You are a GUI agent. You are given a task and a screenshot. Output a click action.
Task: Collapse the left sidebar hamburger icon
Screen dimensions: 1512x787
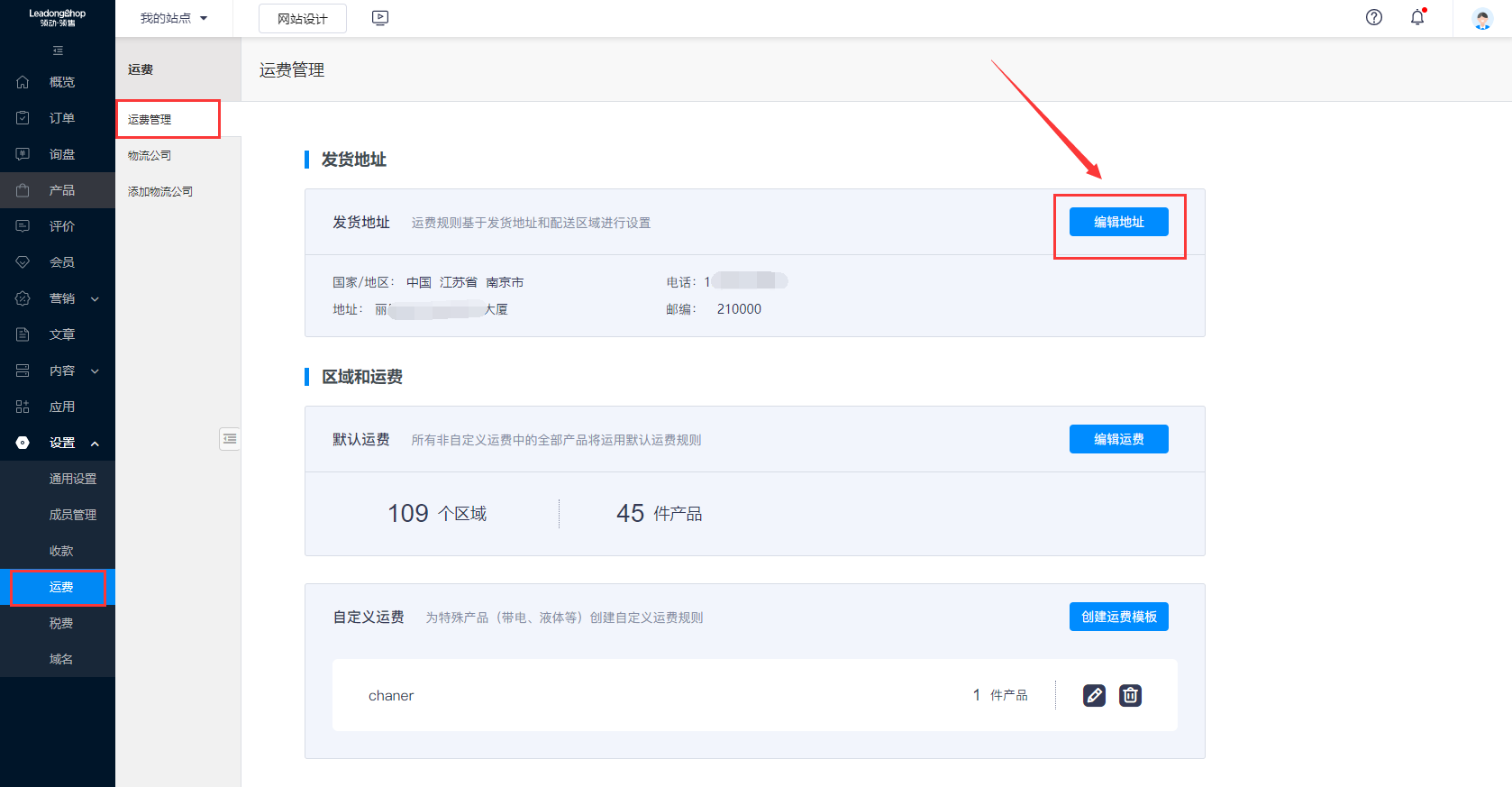tap(58, 50)
